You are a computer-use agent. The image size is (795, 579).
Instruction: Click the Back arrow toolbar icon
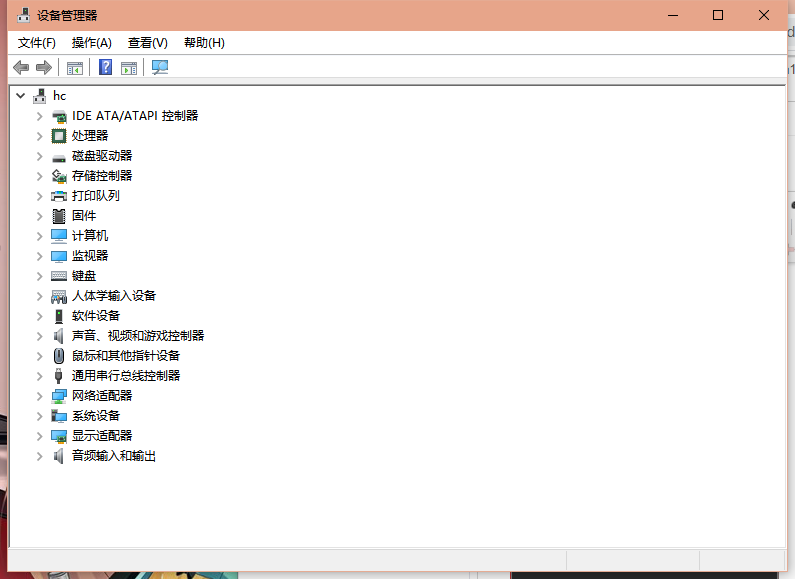click(x=21, y=67)
